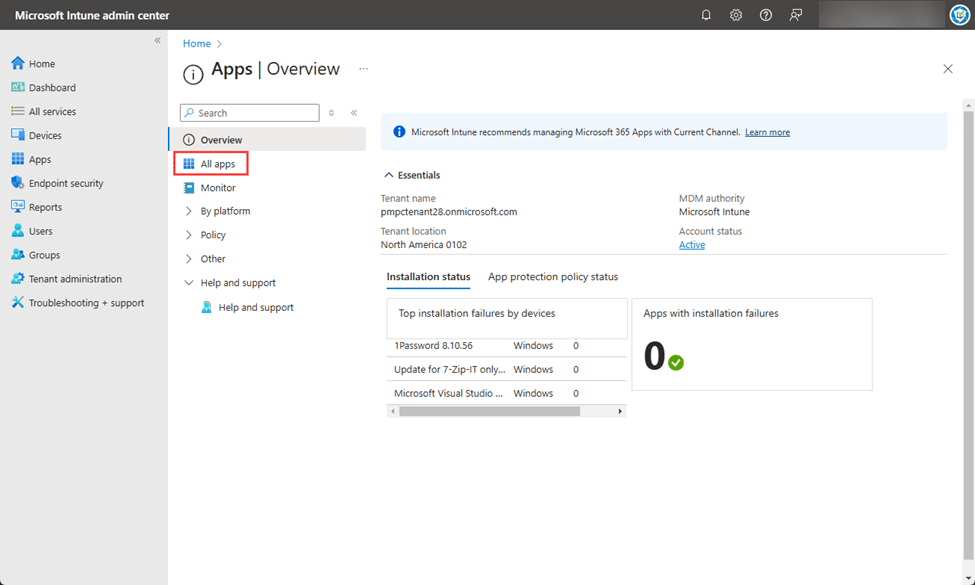Click the Home breadcrumb link
Screen dimensions: 975x585
click(x=197, y=44)
